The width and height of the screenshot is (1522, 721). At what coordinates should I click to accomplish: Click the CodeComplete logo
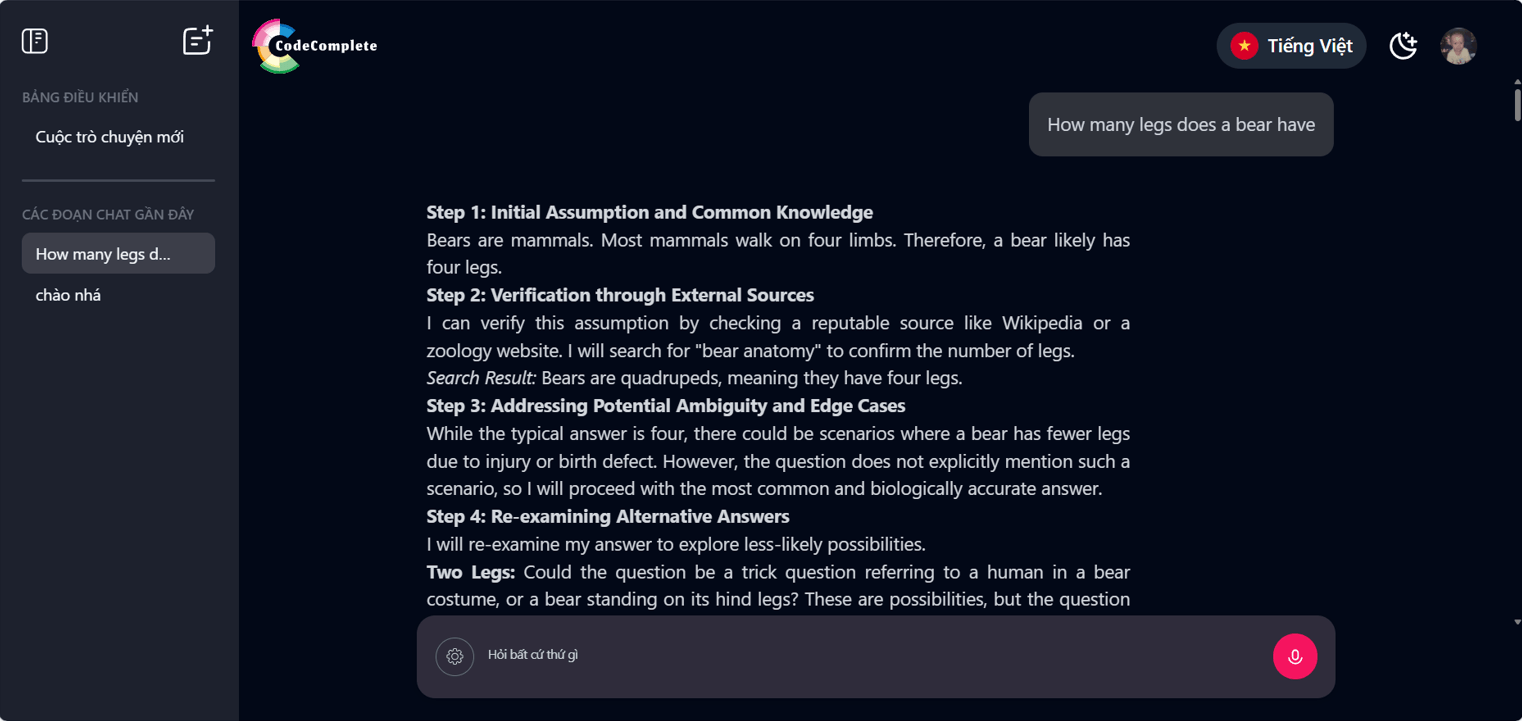pyautogui.click(x=315, y=46)
